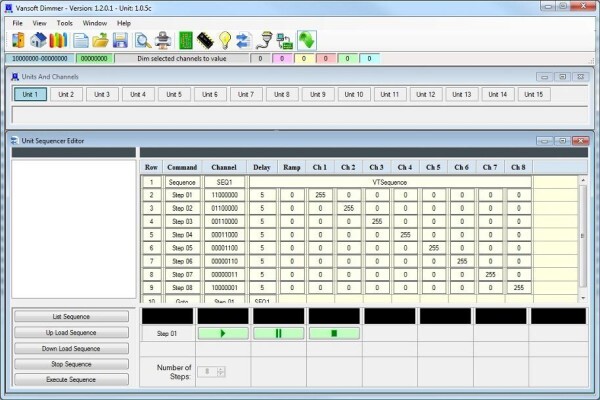Click Ch 5 value 255 in Step 05
The image size is (600, 400).
[434, 248]
